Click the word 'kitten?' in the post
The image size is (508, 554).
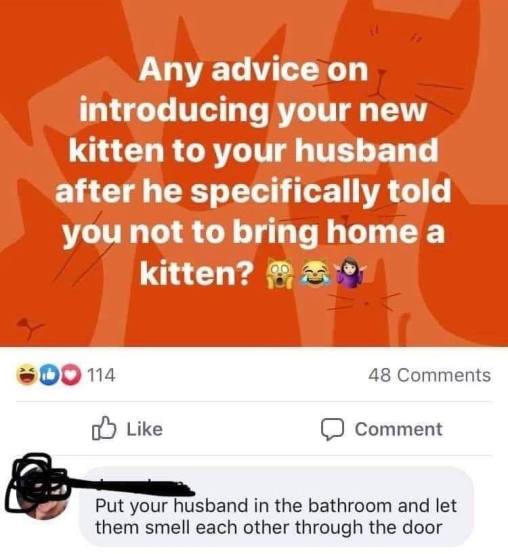[x=197, y=273]
